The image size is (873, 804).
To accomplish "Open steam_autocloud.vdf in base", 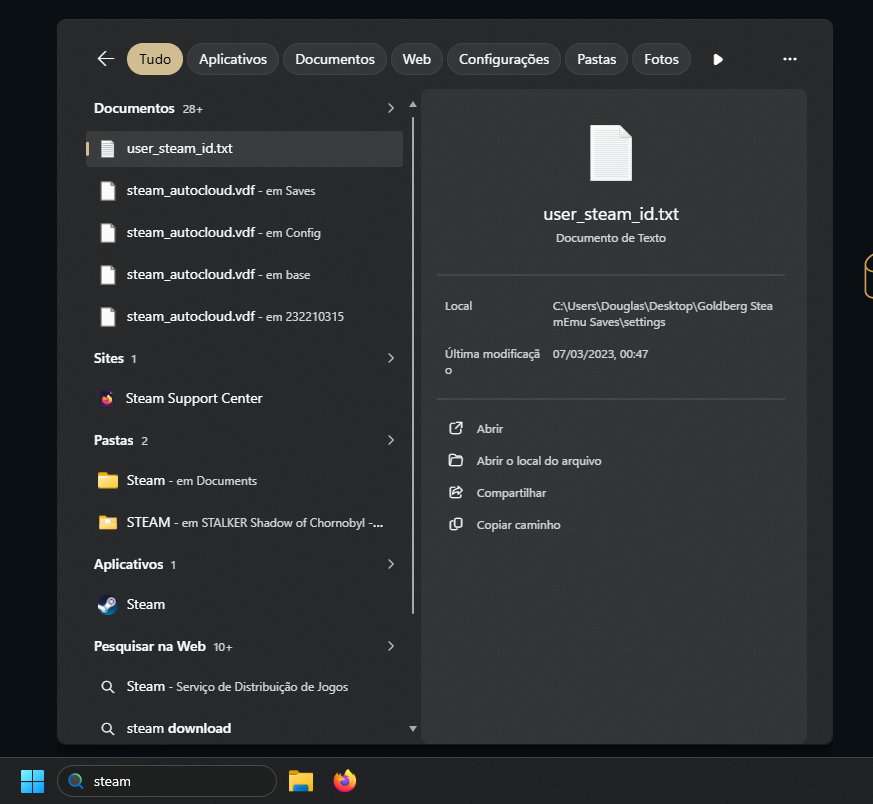I will tap(244, 274).
